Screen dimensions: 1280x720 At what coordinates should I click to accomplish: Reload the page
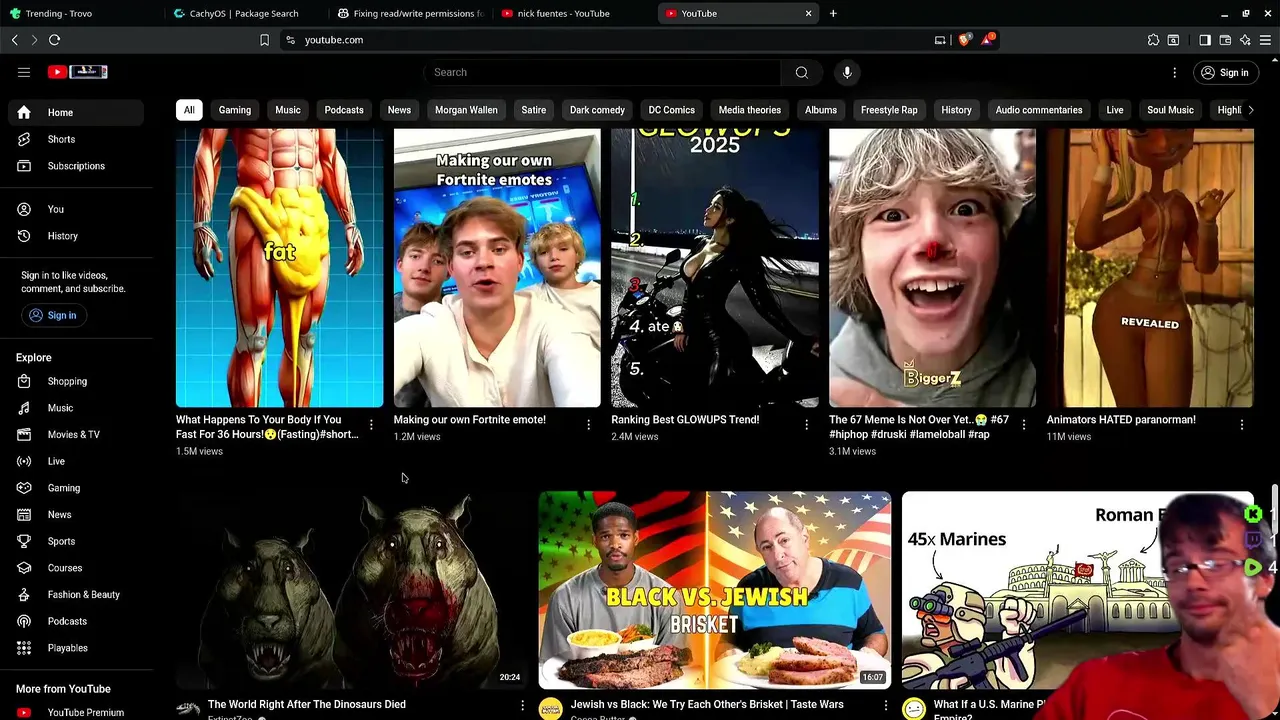[x=55, y=40]
